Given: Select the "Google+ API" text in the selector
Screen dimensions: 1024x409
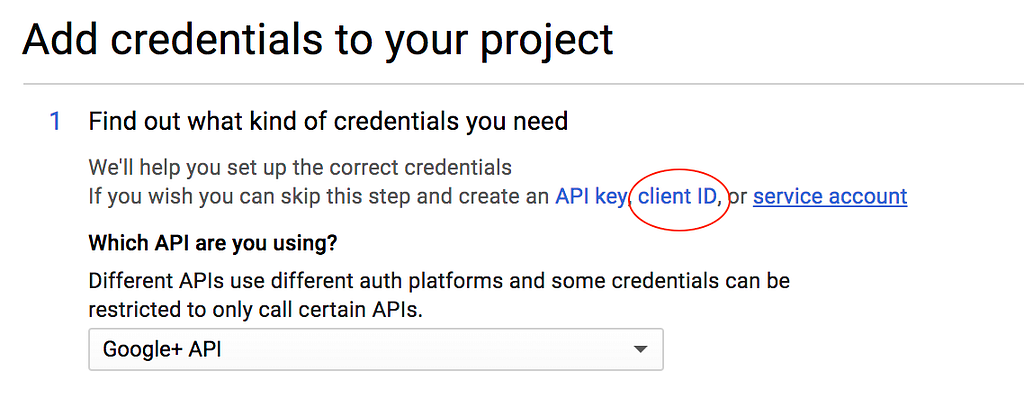Looking at the screenshot, I should pyautogui.click(x=162, y=350).
